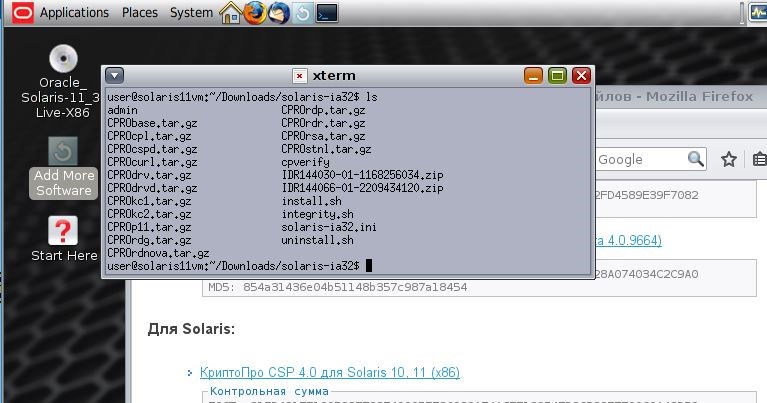Click the X icon in the xterm title
The width and height of the screenshot is (767, 403).
pyautogui.click(x=299, y=76)
